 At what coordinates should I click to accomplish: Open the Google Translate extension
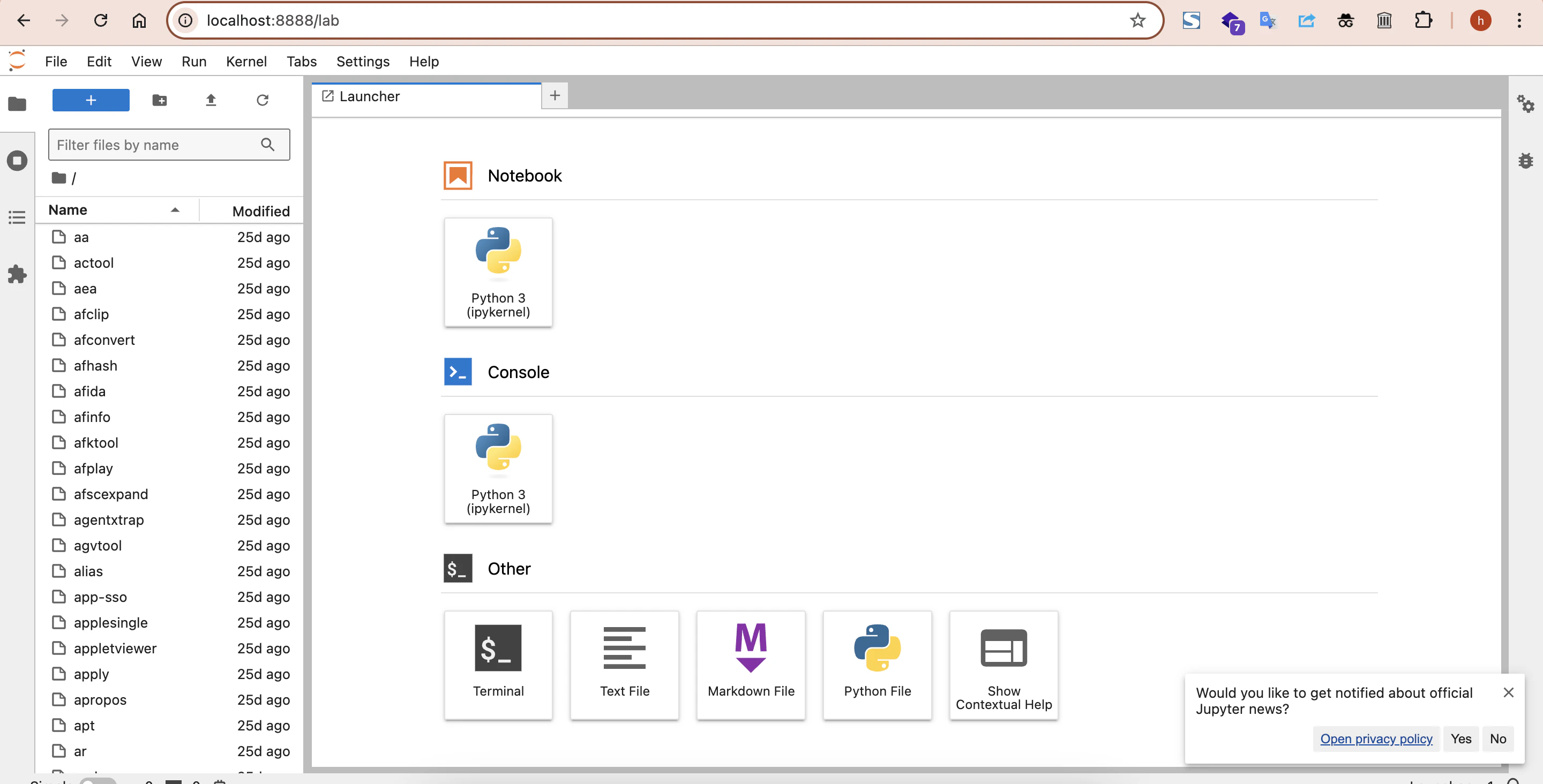1268,20
